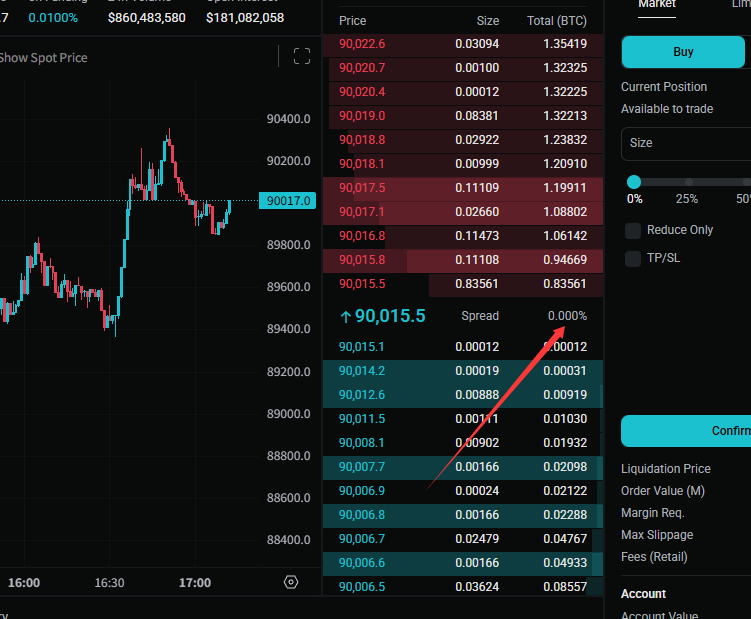Click the 17:00 time axis label
This screenshot has width=751, height=619.
coord(194,583)
